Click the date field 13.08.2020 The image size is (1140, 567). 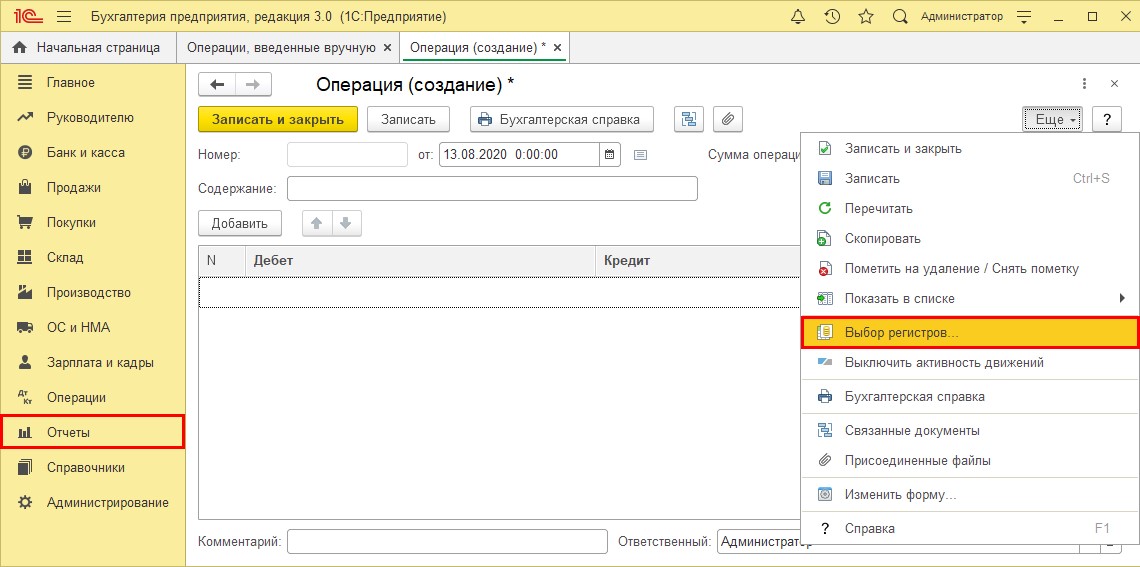pyautogui.click(x=519, y=155)
